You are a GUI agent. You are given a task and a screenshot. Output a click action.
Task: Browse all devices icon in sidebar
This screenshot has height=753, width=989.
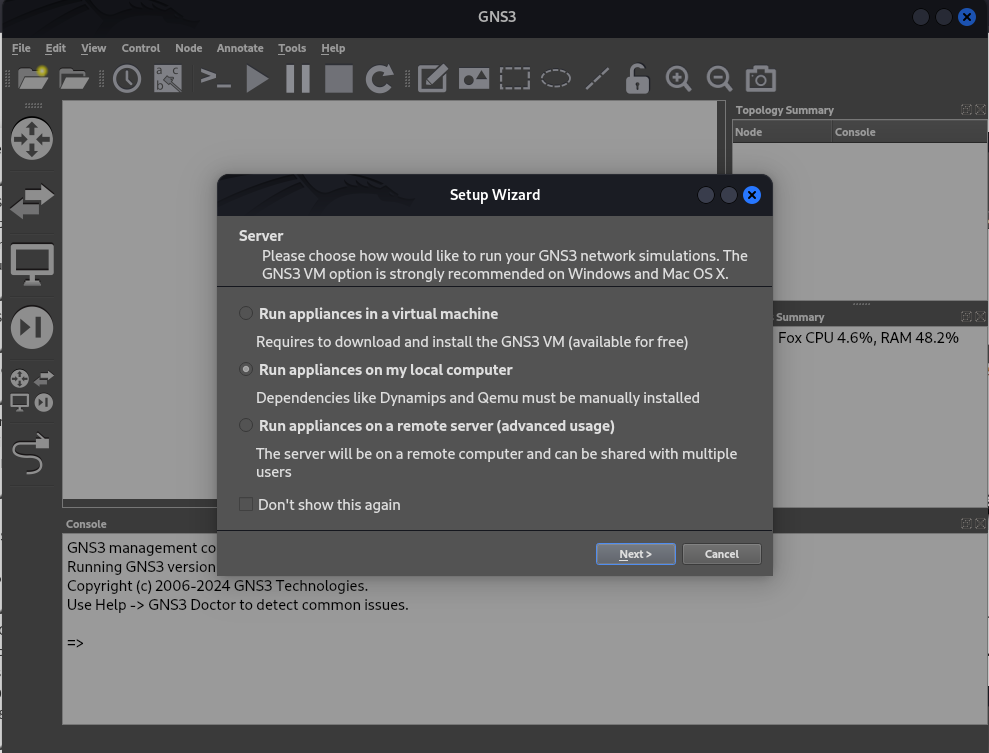(x=32, y=390)
